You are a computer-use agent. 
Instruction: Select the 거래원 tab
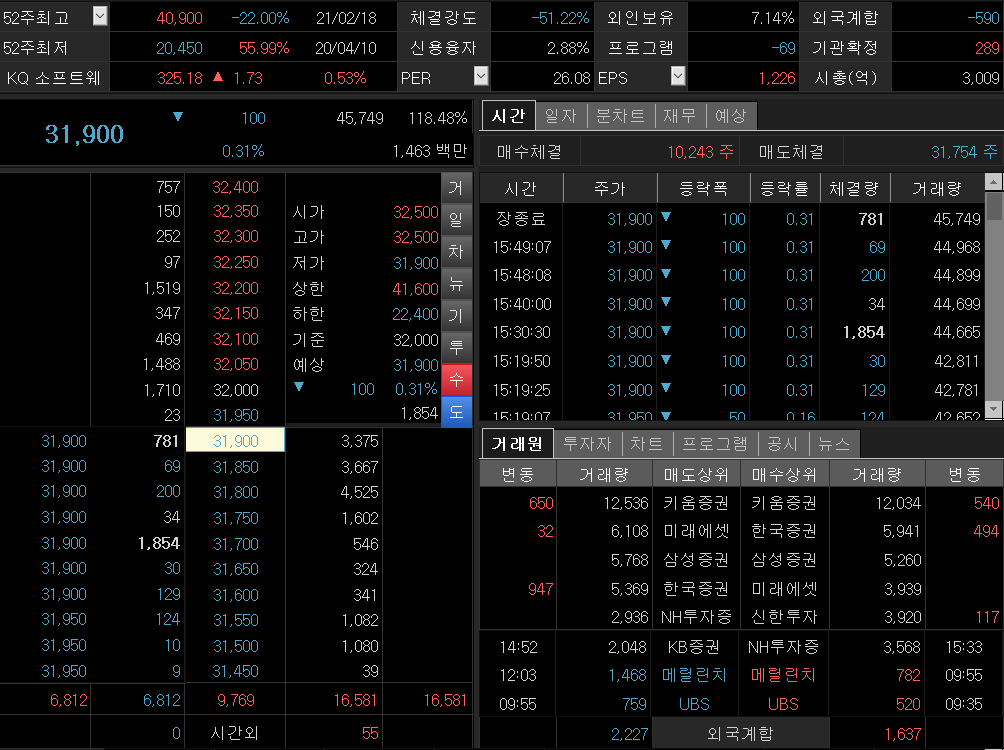(517, 443)
